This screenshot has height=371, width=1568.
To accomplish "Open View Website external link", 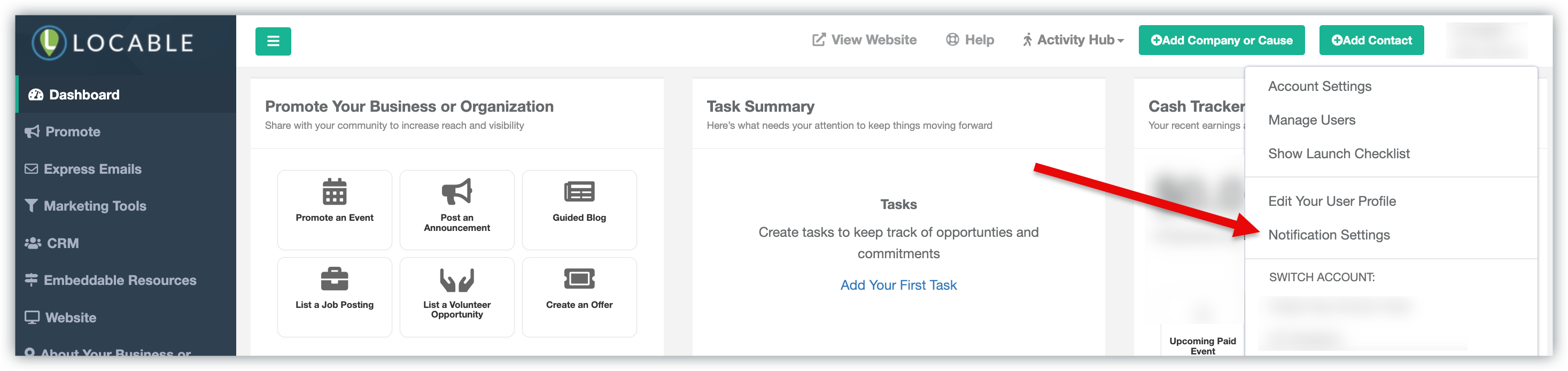I will tap(864, 40).
